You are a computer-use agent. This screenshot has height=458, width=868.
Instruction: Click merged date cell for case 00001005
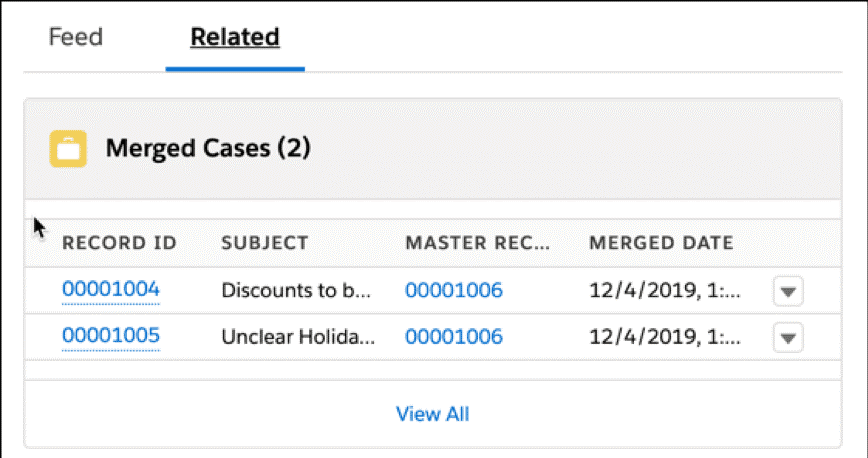665,337
